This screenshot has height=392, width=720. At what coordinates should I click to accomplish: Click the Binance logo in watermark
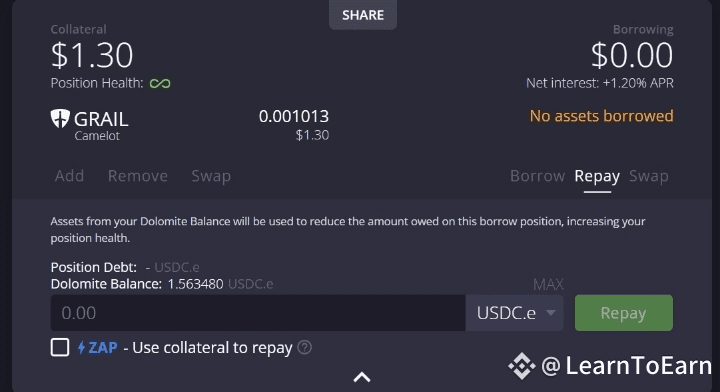click(522, 366)
